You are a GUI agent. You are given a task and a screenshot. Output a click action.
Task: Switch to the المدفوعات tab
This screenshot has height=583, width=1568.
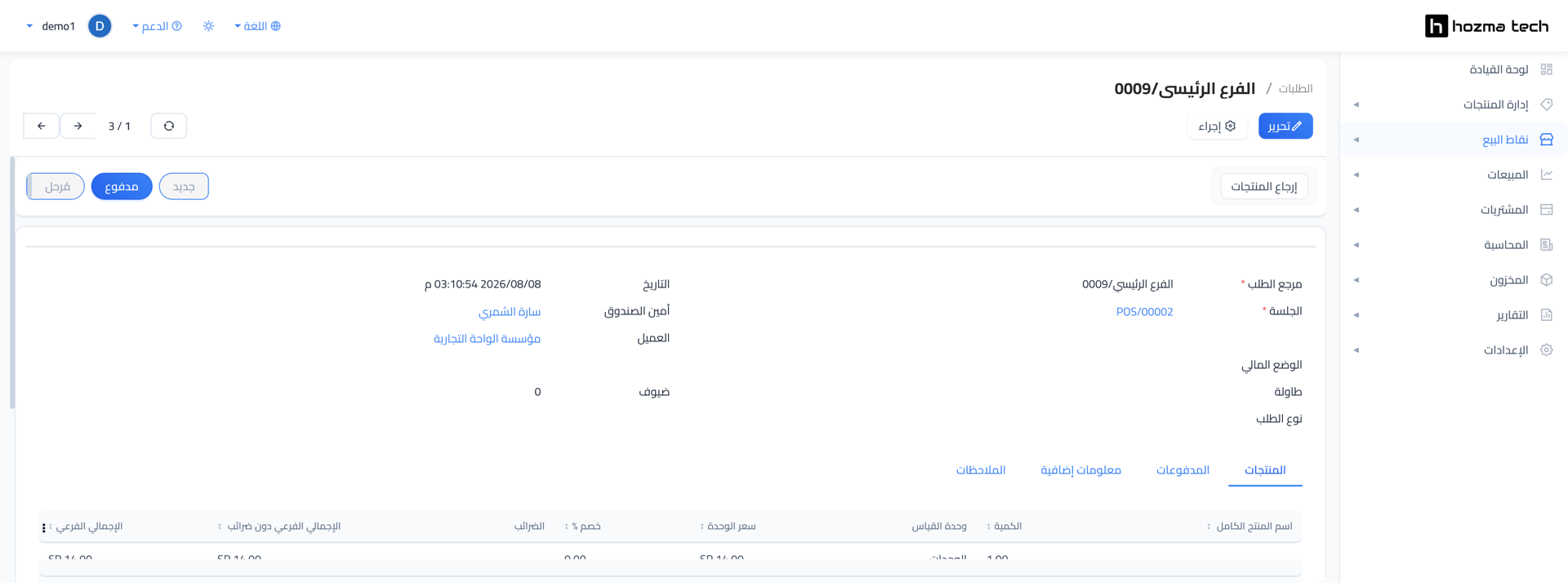[1183, 470]
